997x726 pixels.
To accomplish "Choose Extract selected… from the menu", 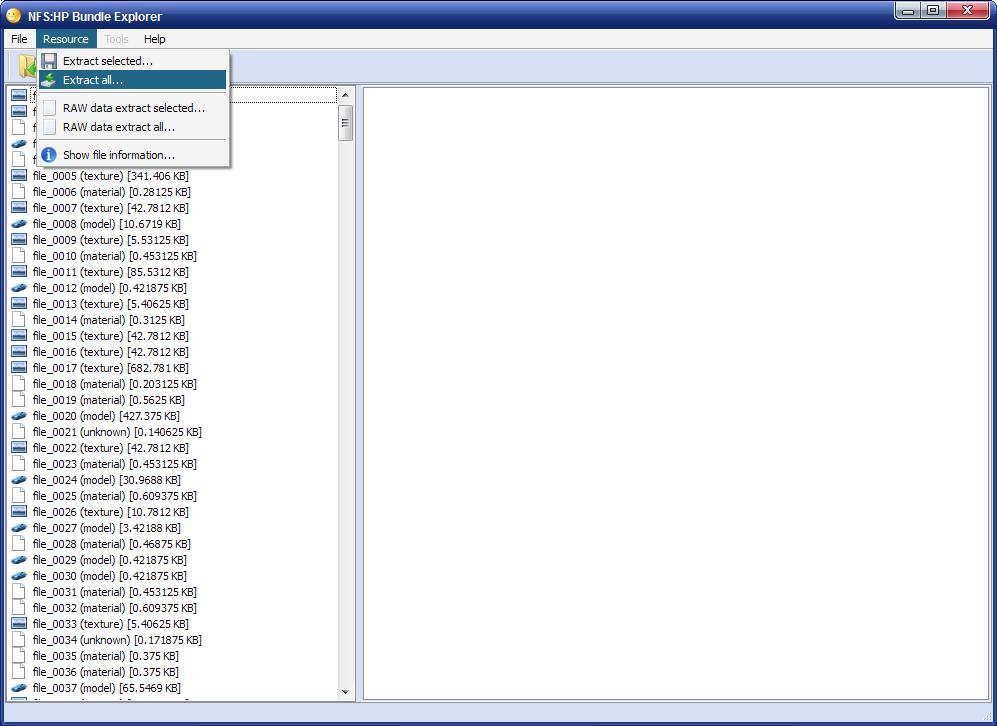I will point(132,61).
